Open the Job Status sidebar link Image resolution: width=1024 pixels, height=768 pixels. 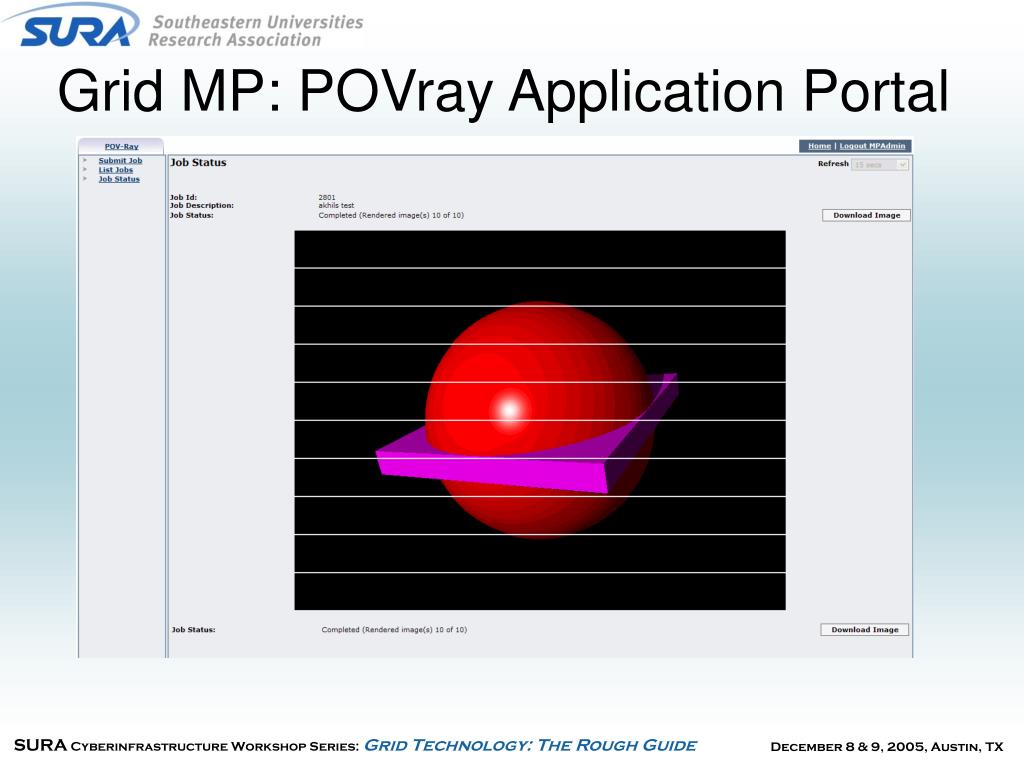point(119,179)
